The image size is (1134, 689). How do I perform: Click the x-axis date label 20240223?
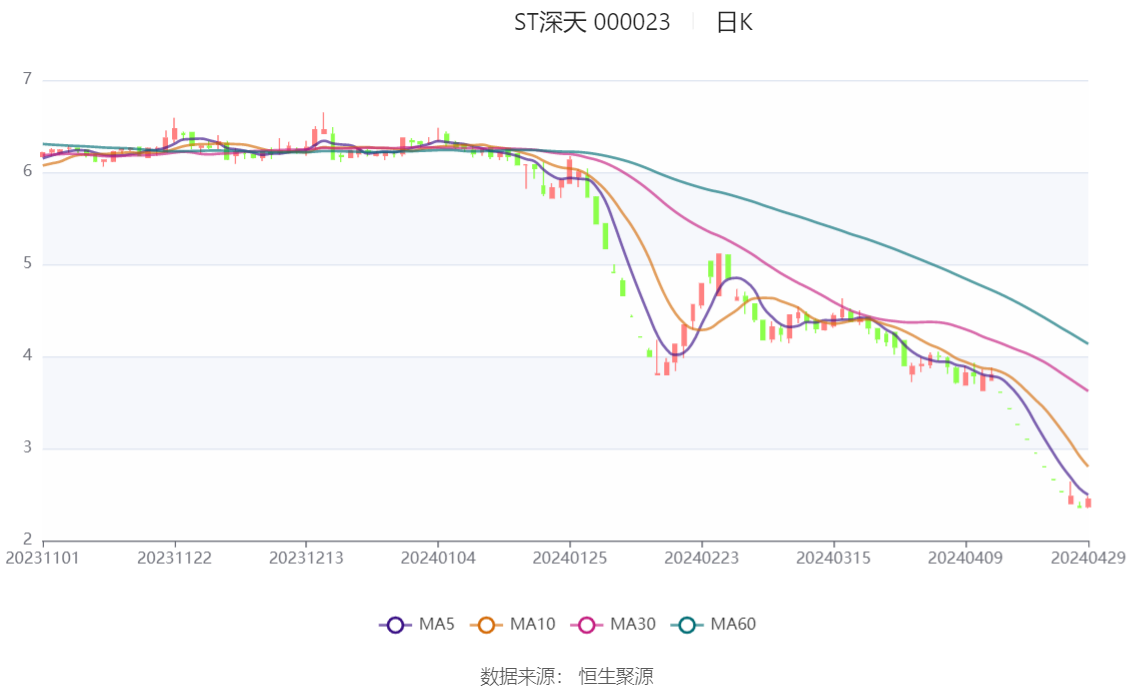click(702, 559)
